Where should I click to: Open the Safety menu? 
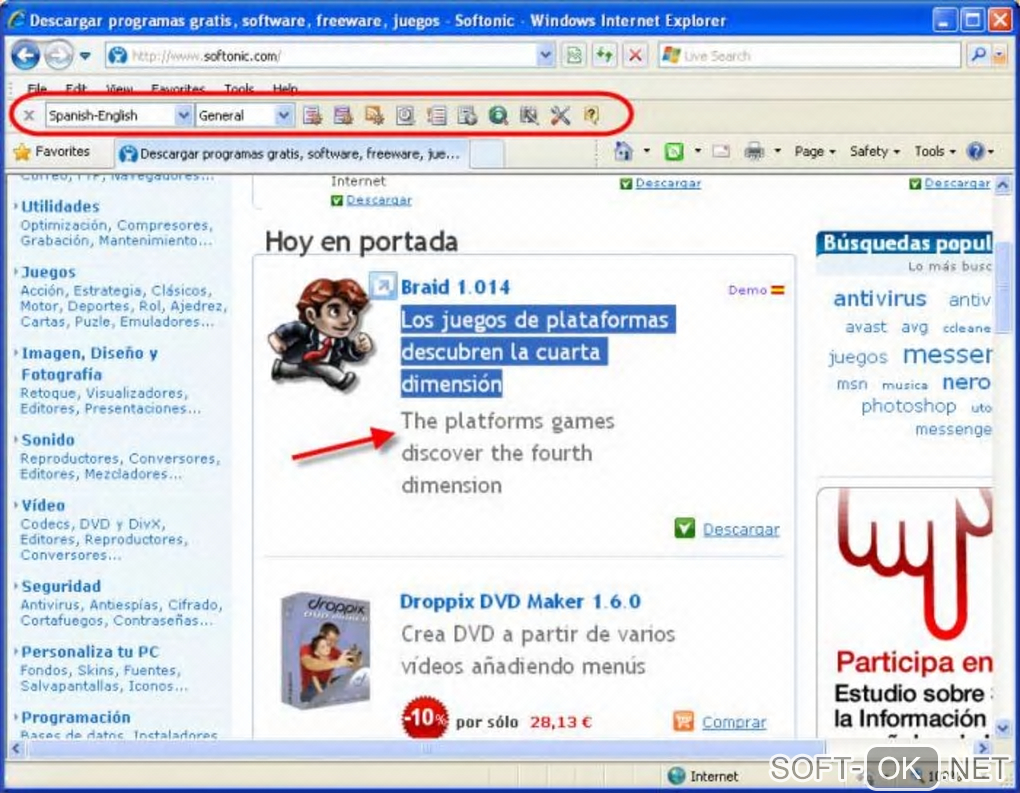(x=875, y=152)
